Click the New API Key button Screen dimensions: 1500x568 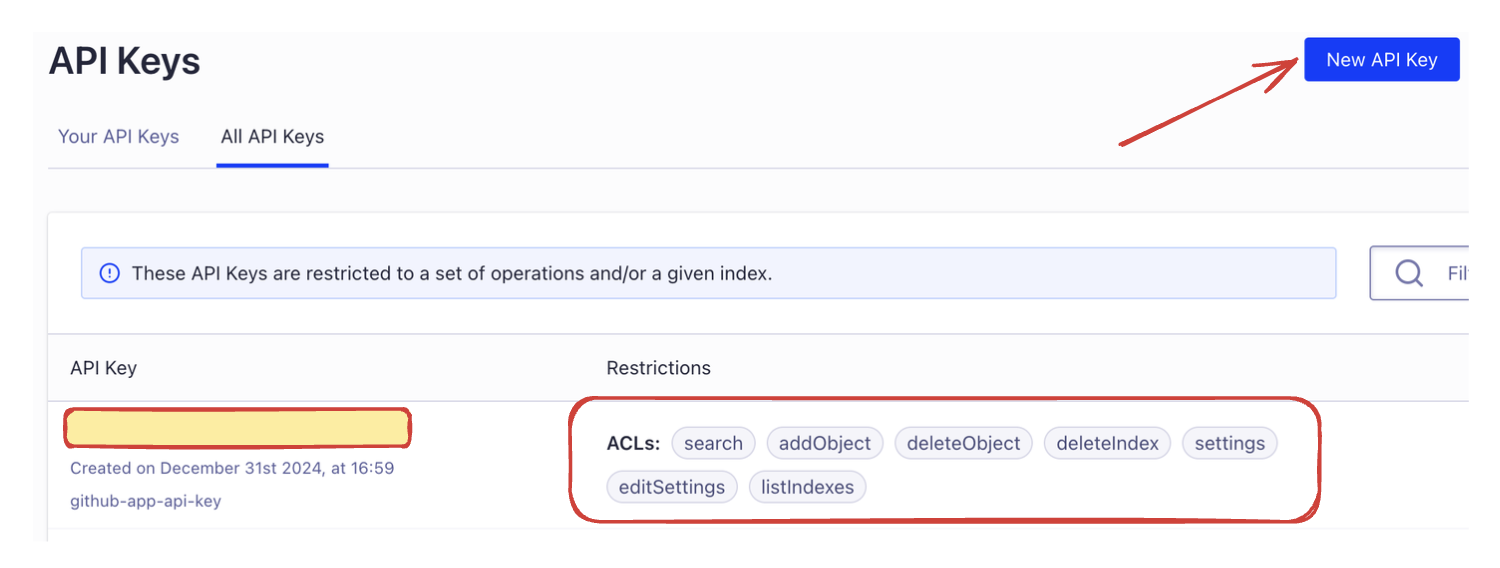coord(1381,60)
